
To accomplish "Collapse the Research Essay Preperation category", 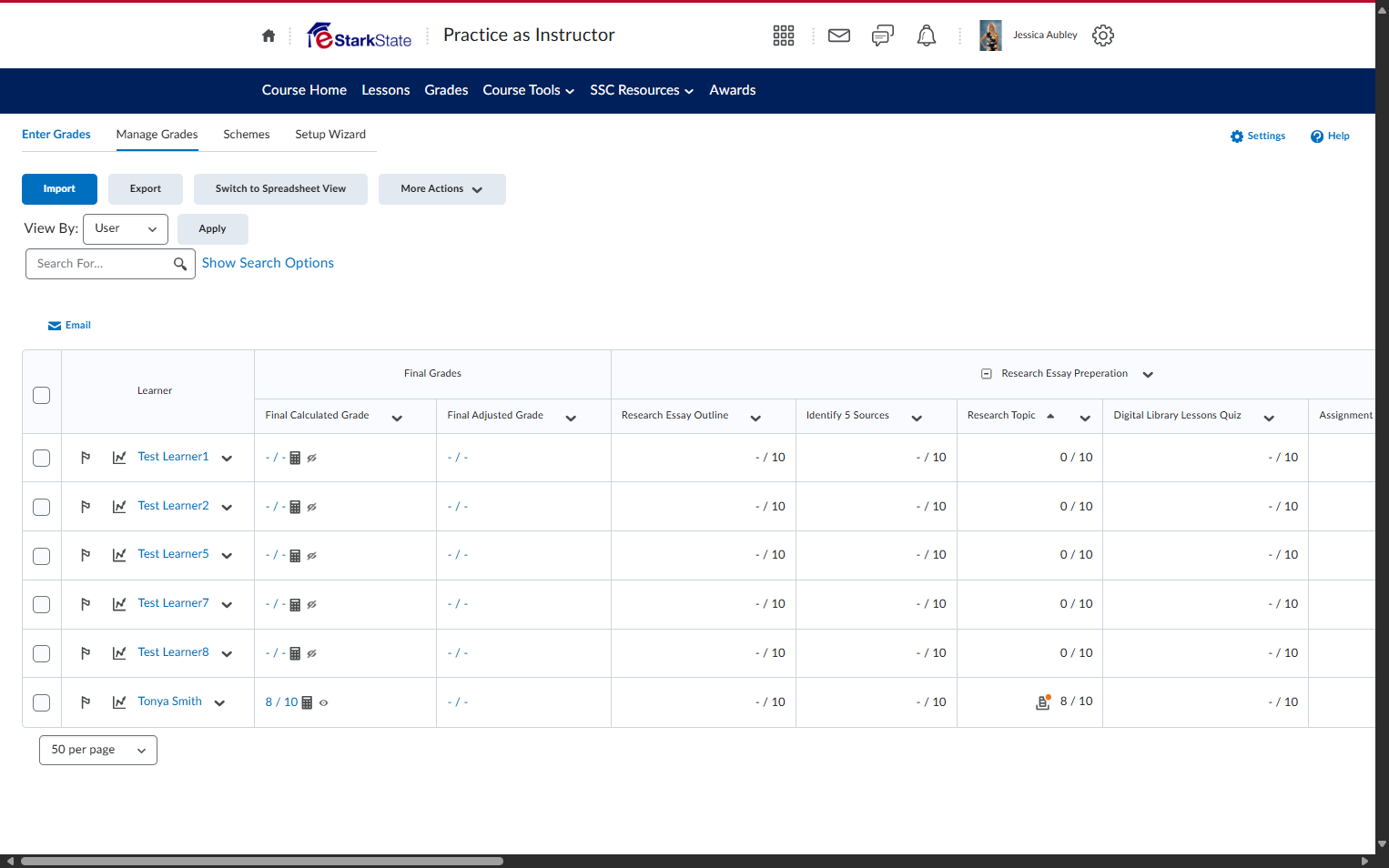I will (986, 374).
